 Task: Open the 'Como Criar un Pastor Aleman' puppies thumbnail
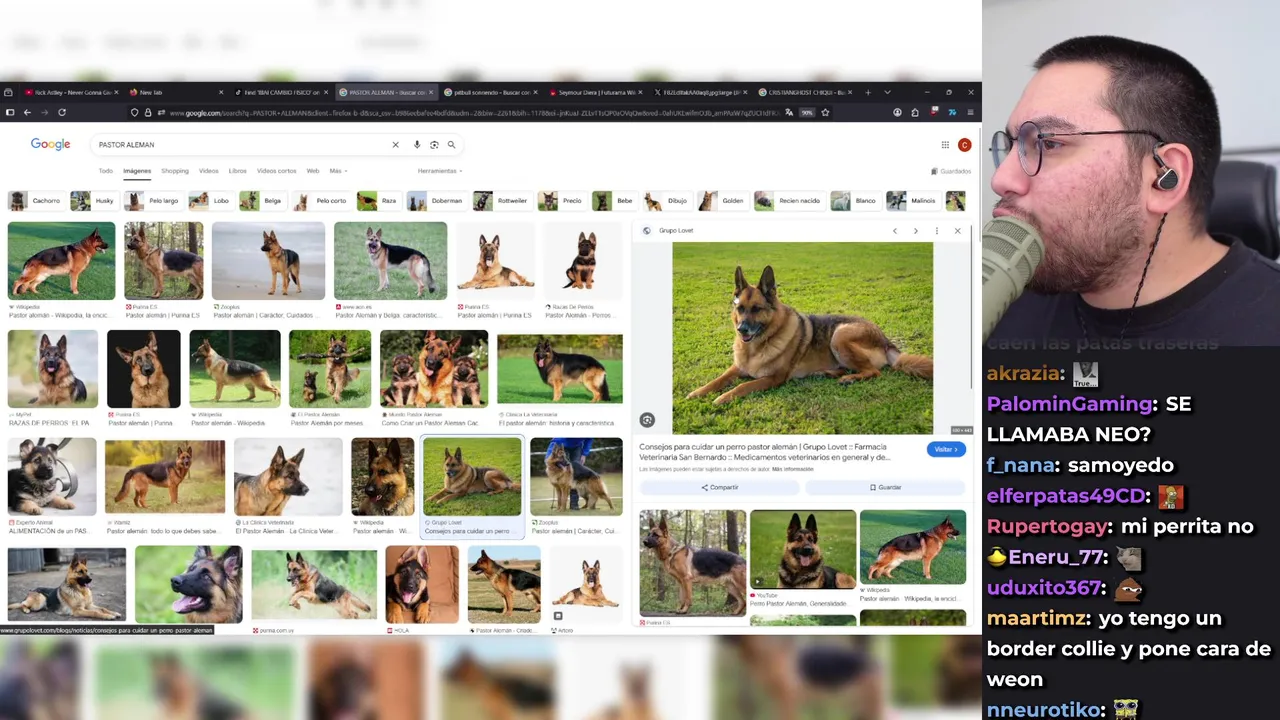click(433, 369)
